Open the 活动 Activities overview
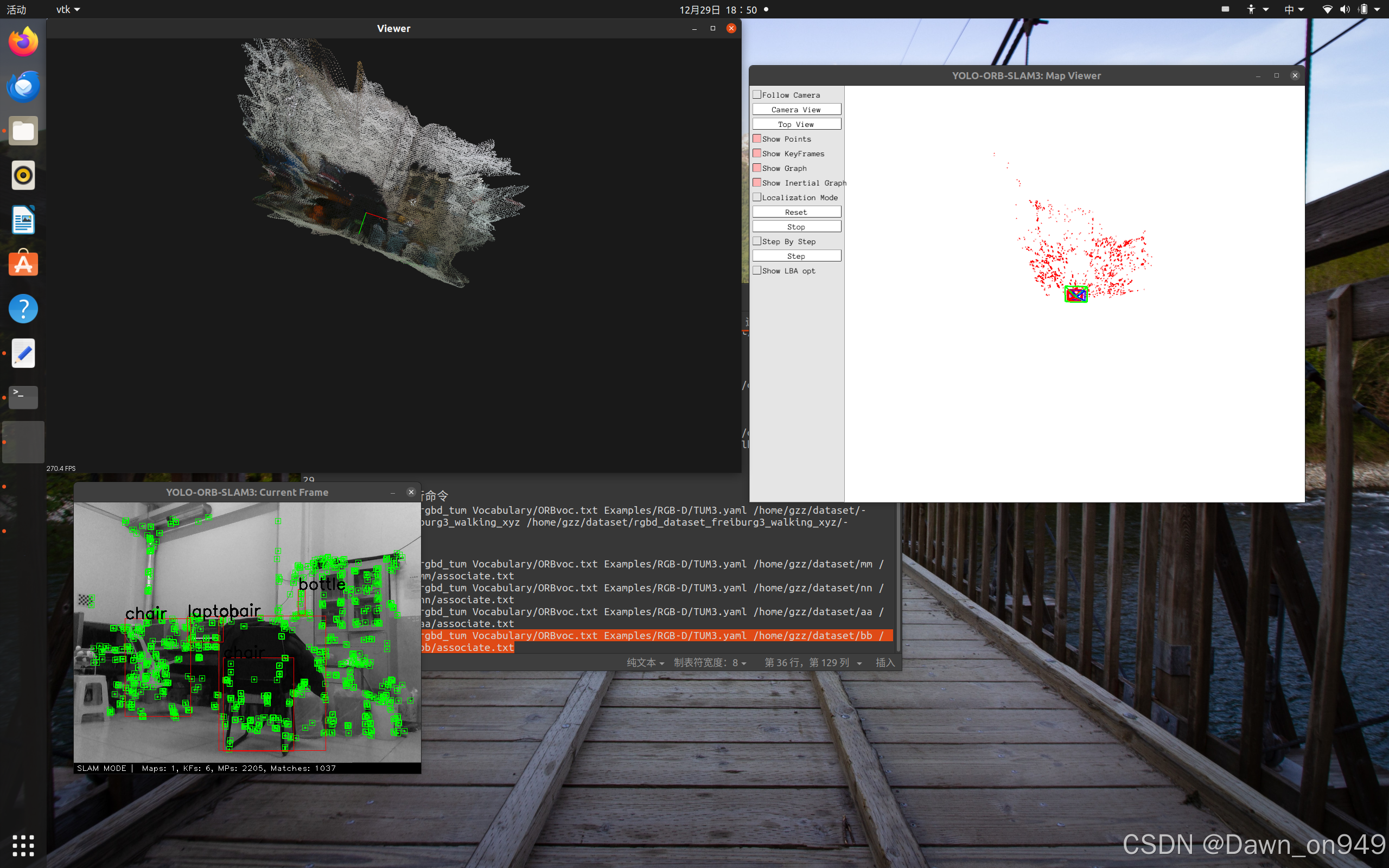 [x=16, y=9]
